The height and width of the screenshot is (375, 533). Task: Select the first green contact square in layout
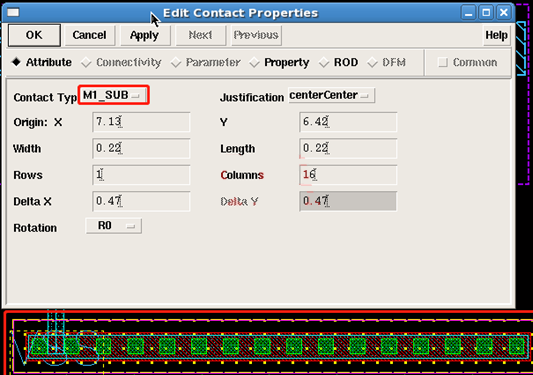[39, 346]
